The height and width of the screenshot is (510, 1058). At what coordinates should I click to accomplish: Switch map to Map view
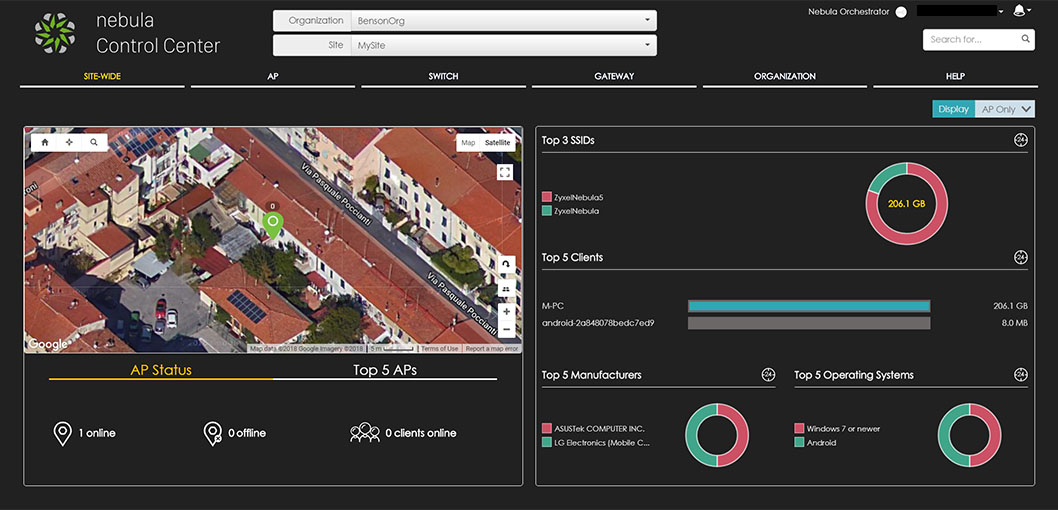click(468, 143)
